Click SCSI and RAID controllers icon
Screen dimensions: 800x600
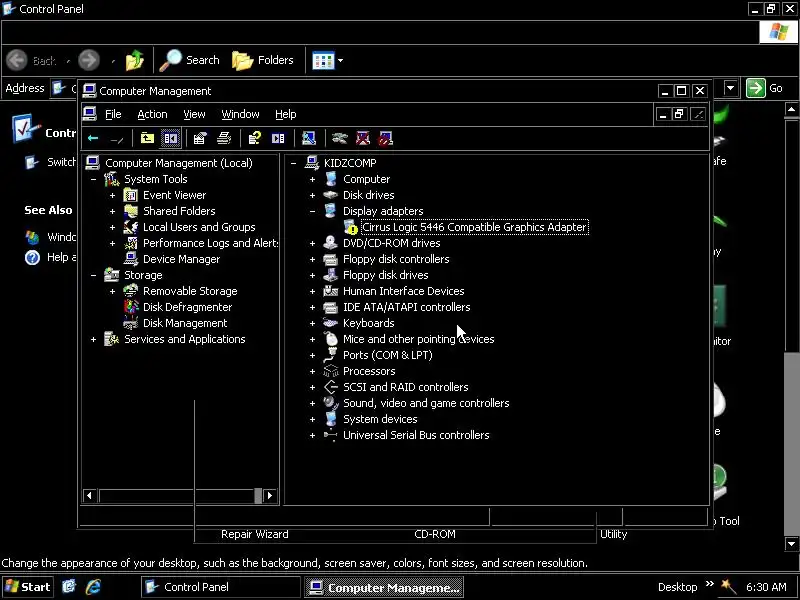pyautogui.click(x=331, y=387)
